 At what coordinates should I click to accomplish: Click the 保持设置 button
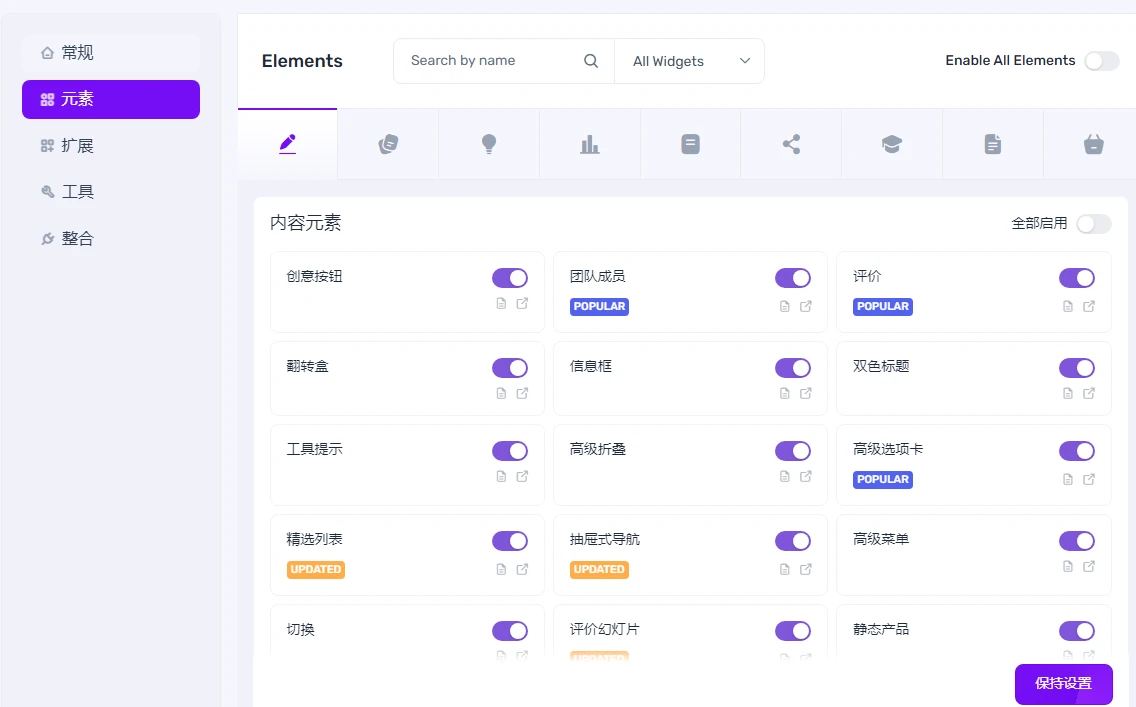click(x=1063, y=683)
